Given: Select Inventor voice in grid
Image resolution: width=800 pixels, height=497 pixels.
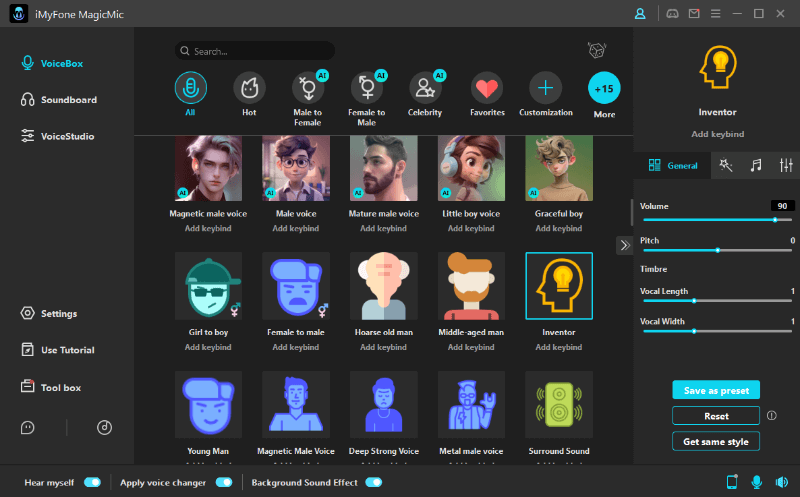Looking at the screenshot, I should coord(559,286).
